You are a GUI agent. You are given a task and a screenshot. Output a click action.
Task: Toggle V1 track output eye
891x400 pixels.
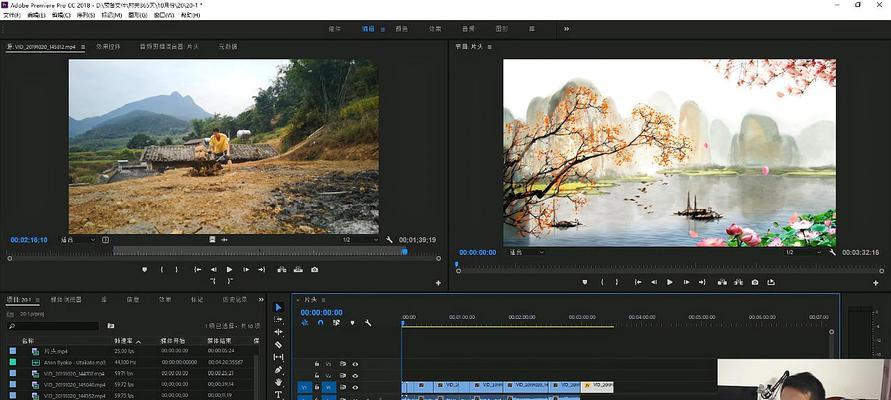355,388
